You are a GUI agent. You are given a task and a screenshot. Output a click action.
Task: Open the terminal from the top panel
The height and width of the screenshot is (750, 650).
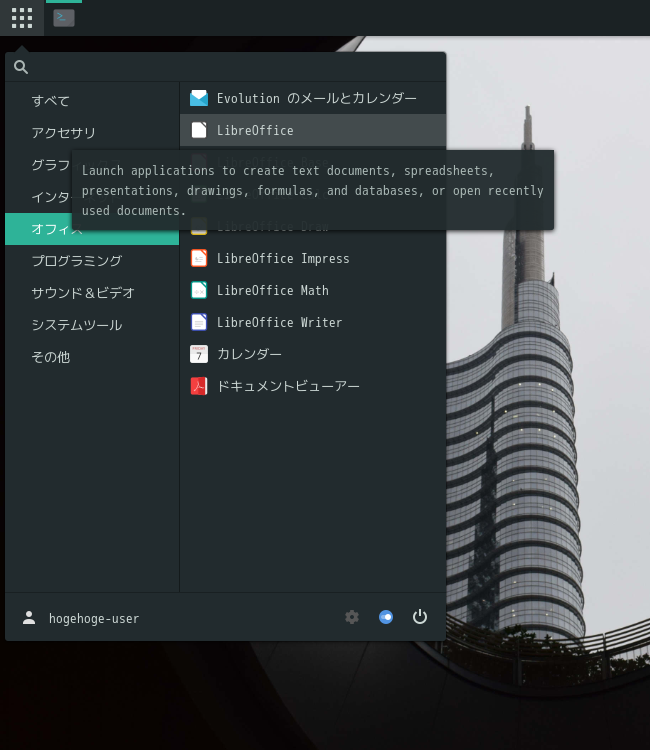pyautogui.click(x=64, y=18)
